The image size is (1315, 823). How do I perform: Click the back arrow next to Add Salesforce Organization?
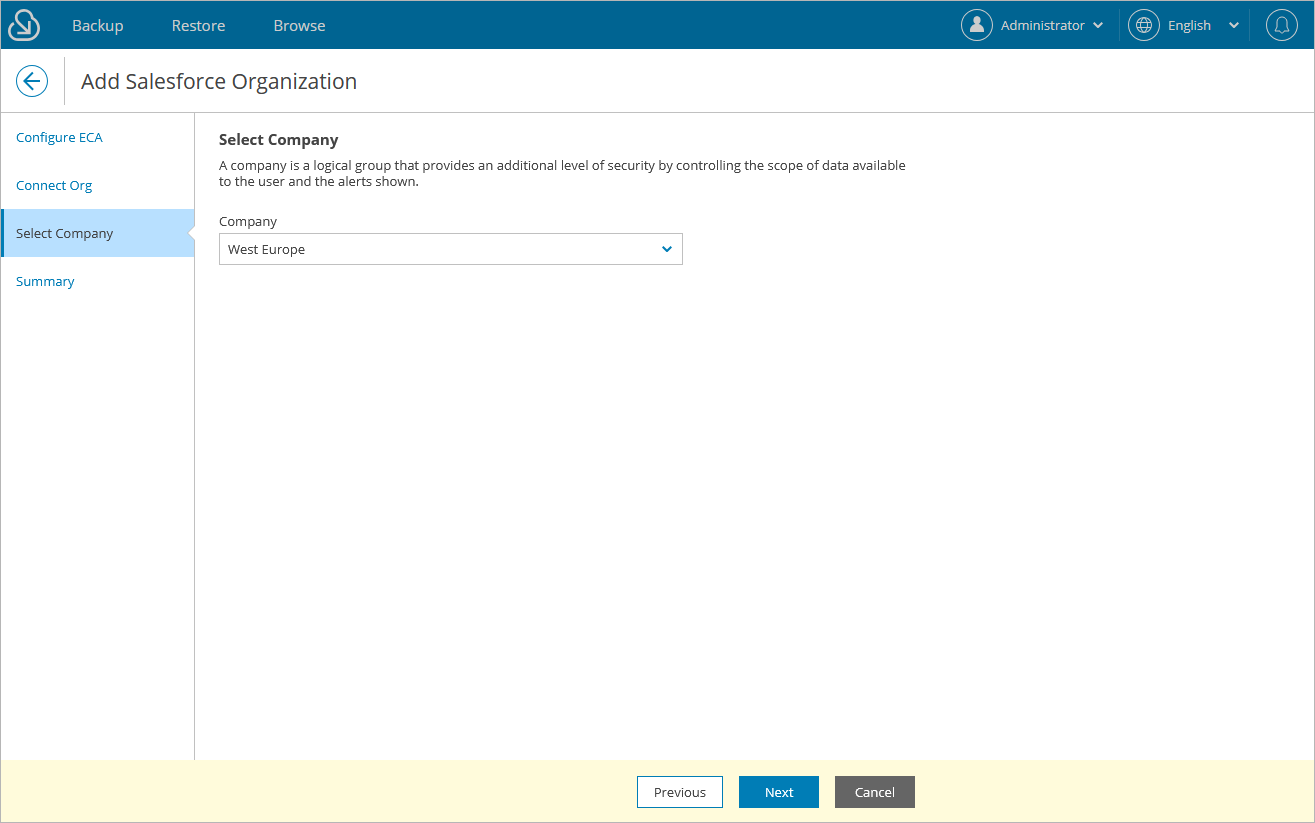point(32,81)
